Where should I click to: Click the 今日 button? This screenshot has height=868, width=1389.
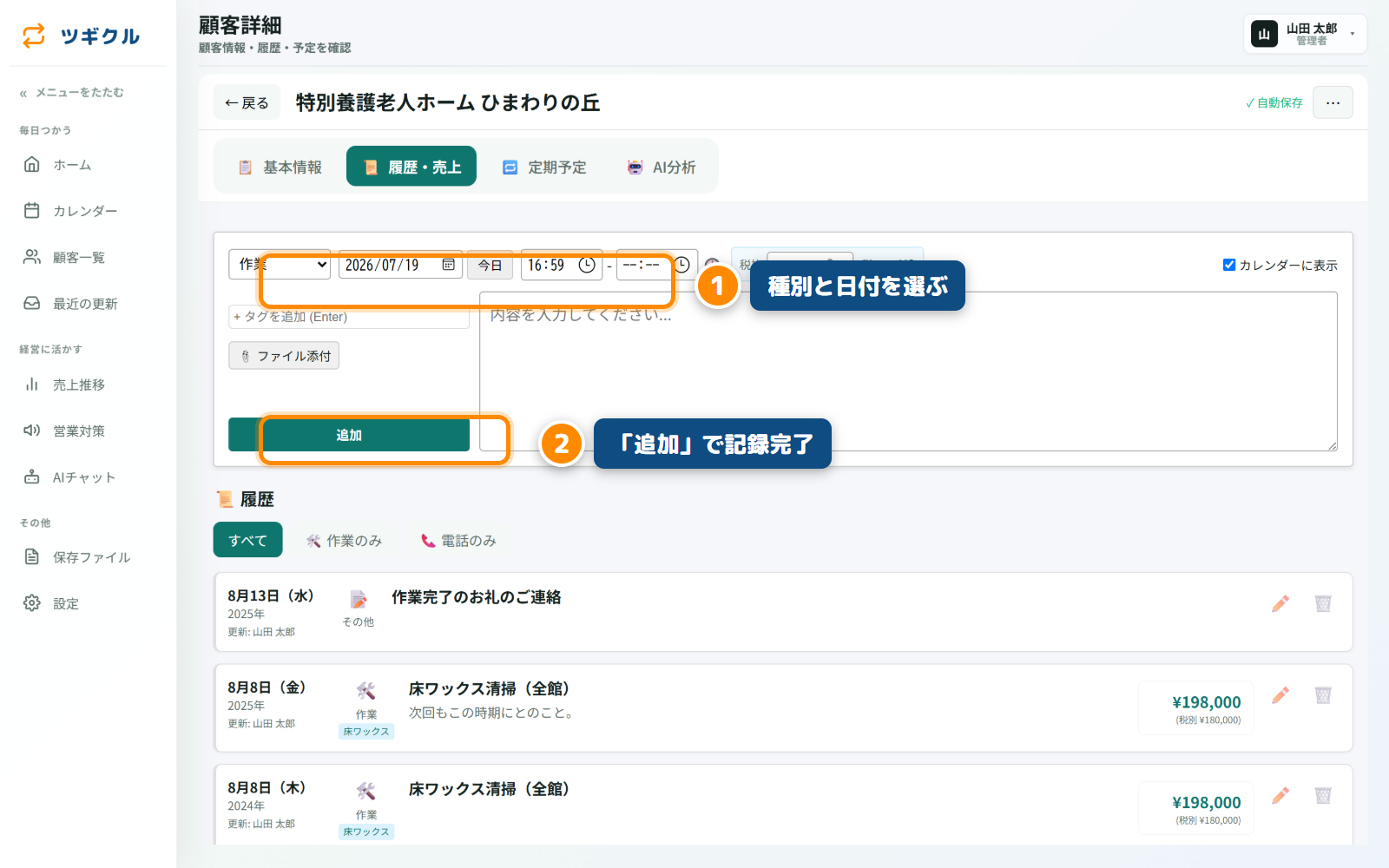tap(490, 266)
